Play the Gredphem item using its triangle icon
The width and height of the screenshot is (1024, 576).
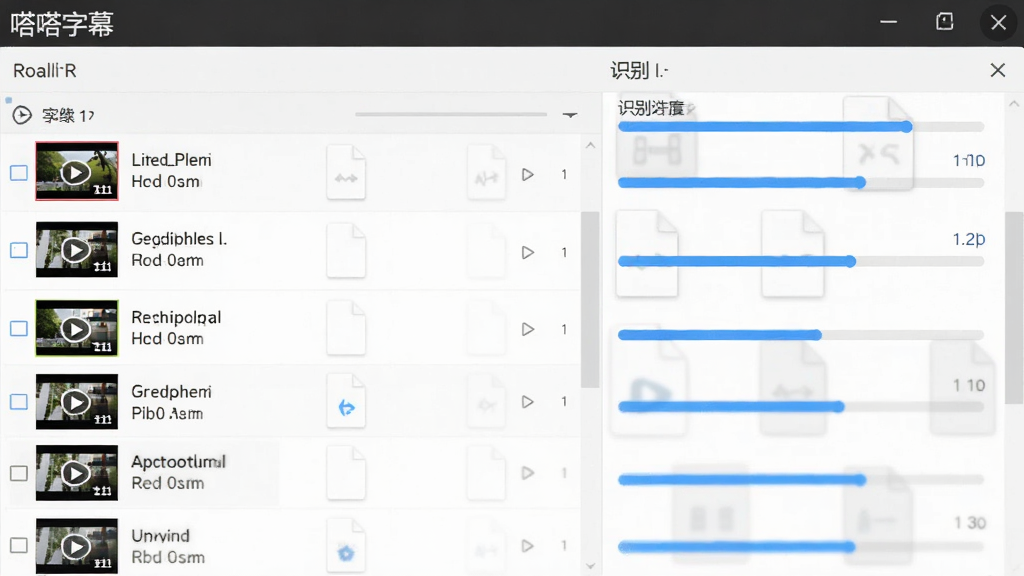(528, 402)
